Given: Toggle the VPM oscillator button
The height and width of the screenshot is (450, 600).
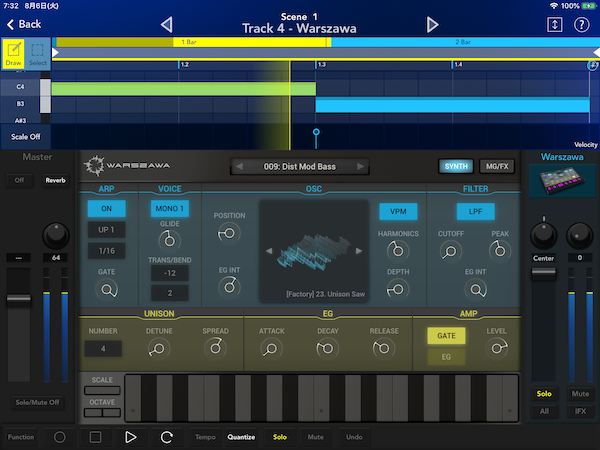Looking at the screenshot, I should (x=398, y=212).
